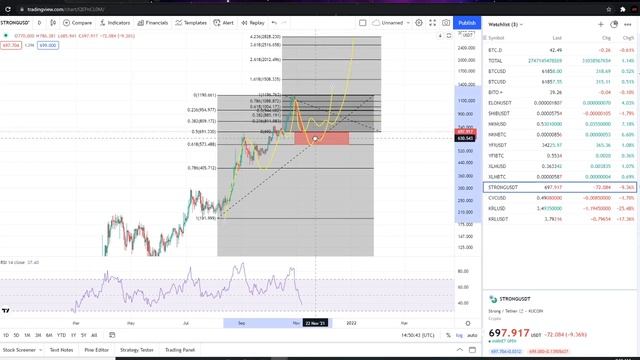The height and width of the screenshot is (360, 640).
Task: Click the blue buy price 699.000 button
Action: pyautogui.click(x=48, y=45)
